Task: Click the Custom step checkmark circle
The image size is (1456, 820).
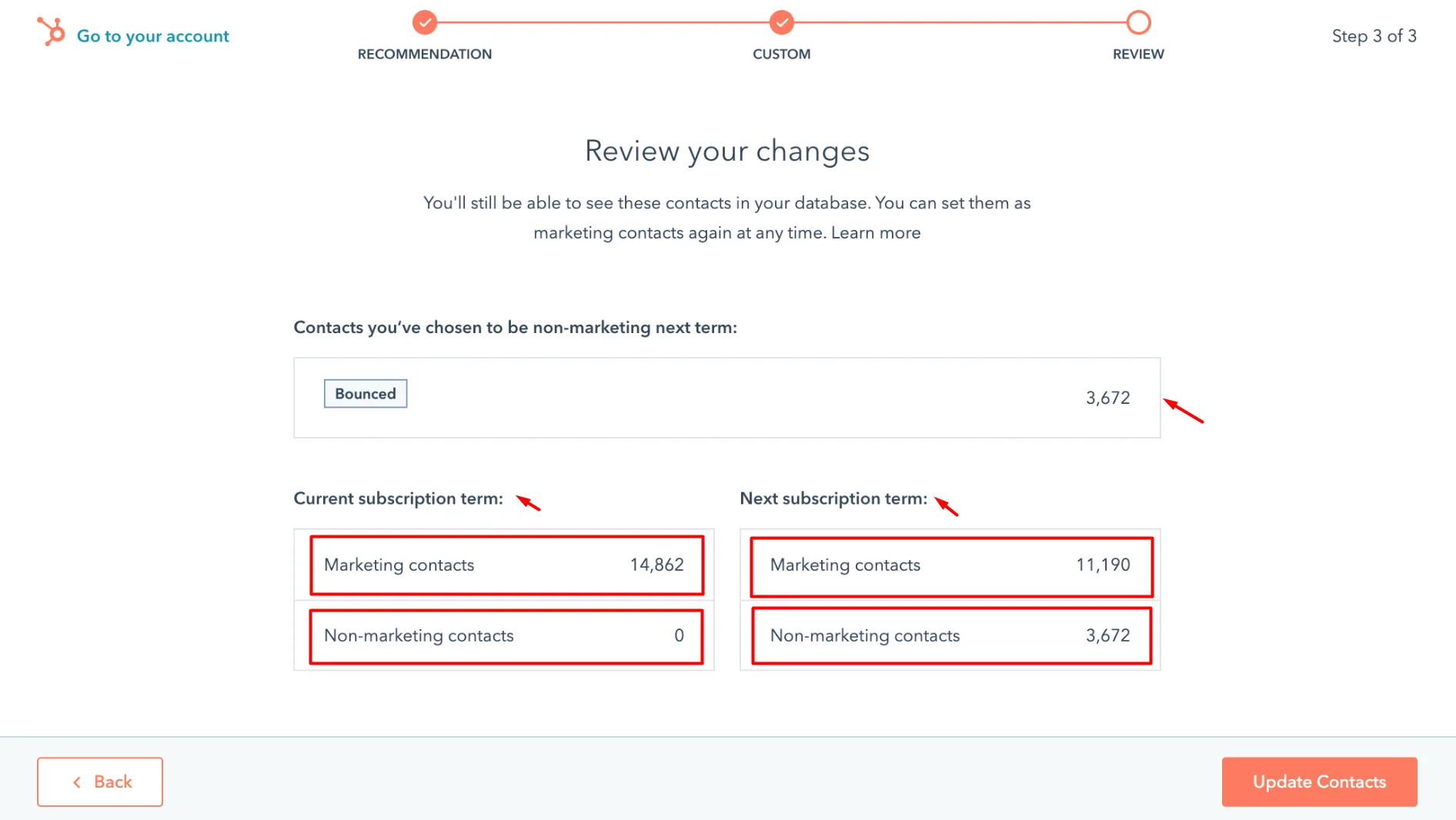Action: tap(781, 22)
